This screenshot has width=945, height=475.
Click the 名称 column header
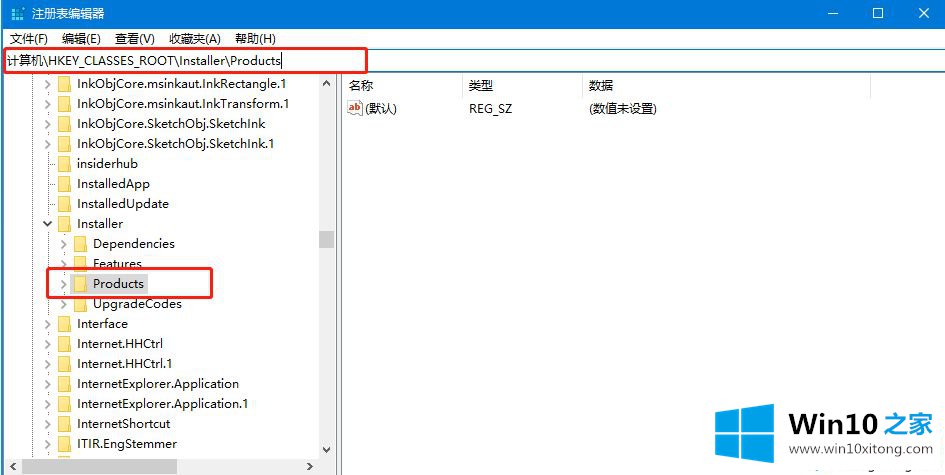(x=361, y=86)
